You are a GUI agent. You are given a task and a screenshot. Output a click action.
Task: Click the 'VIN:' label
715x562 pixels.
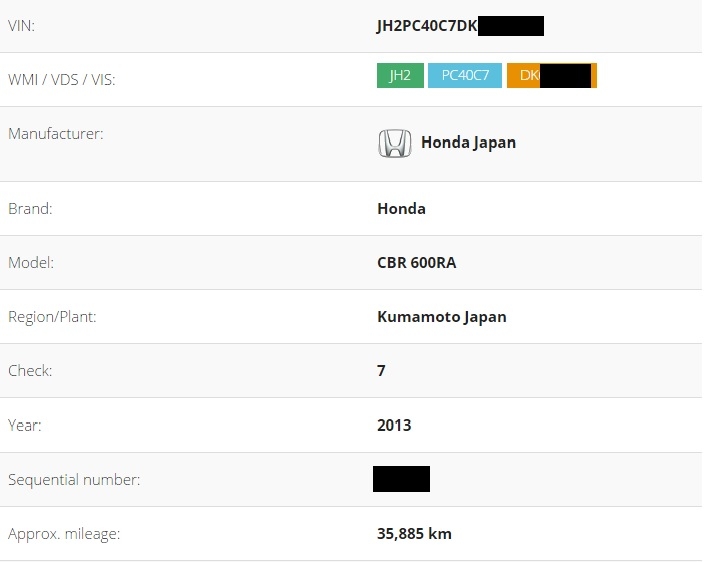21,26
